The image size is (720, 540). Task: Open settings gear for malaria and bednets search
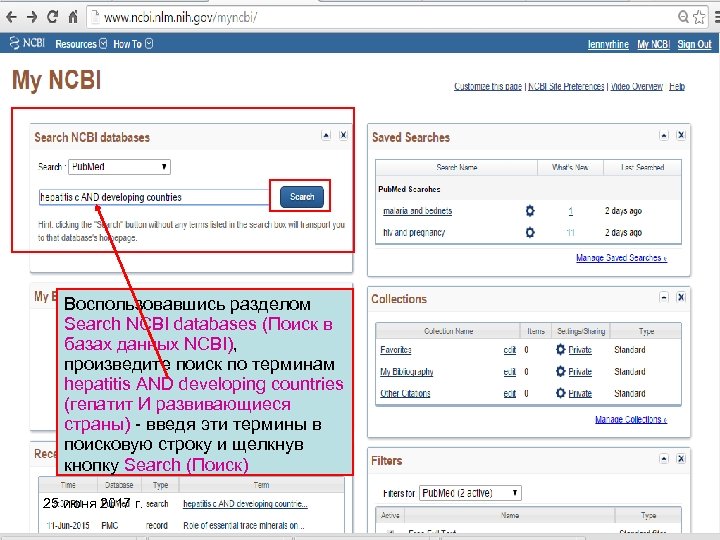530,211
